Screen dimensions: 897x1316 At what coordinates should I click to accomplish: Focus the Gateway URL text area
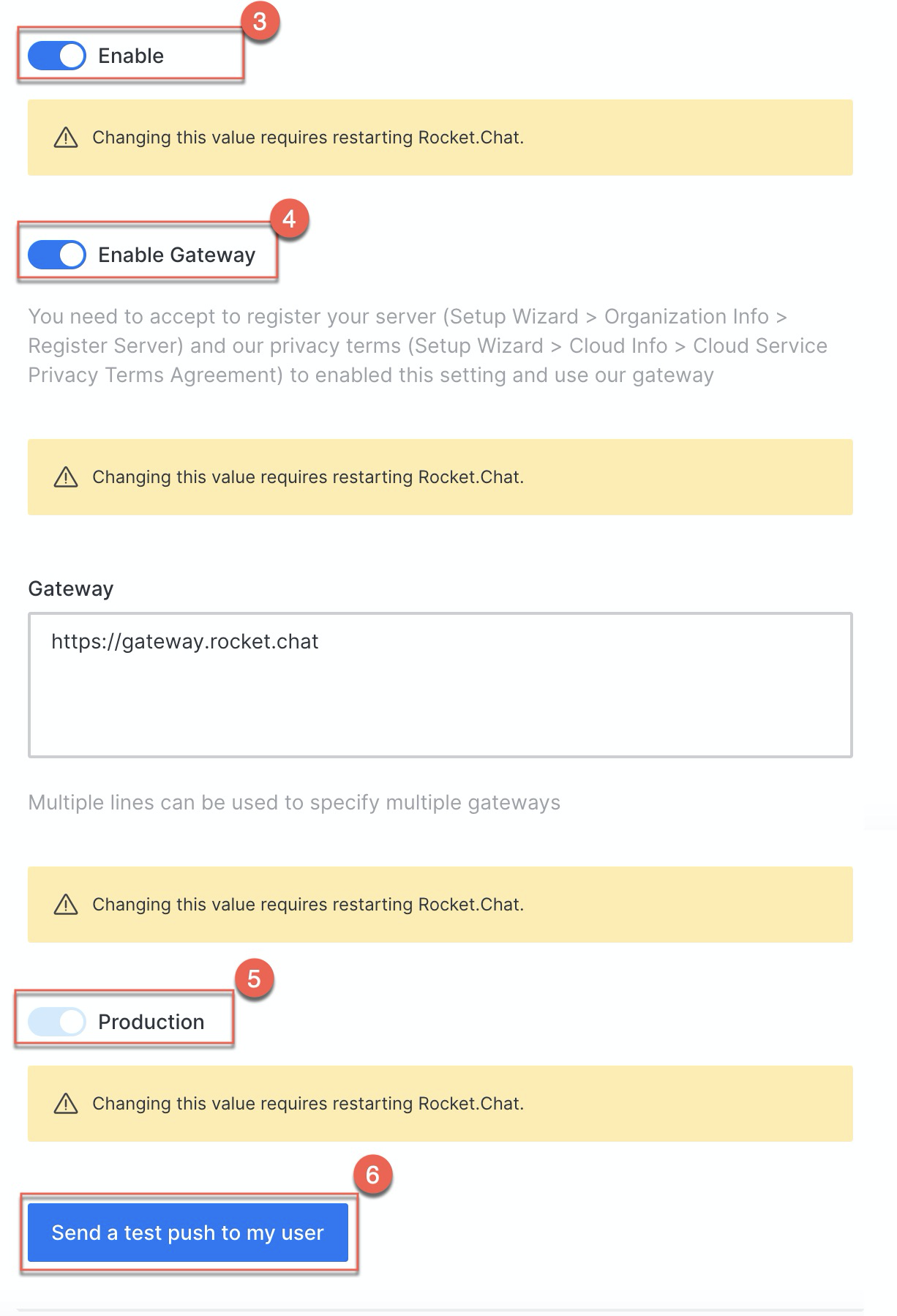pos(440,685)
